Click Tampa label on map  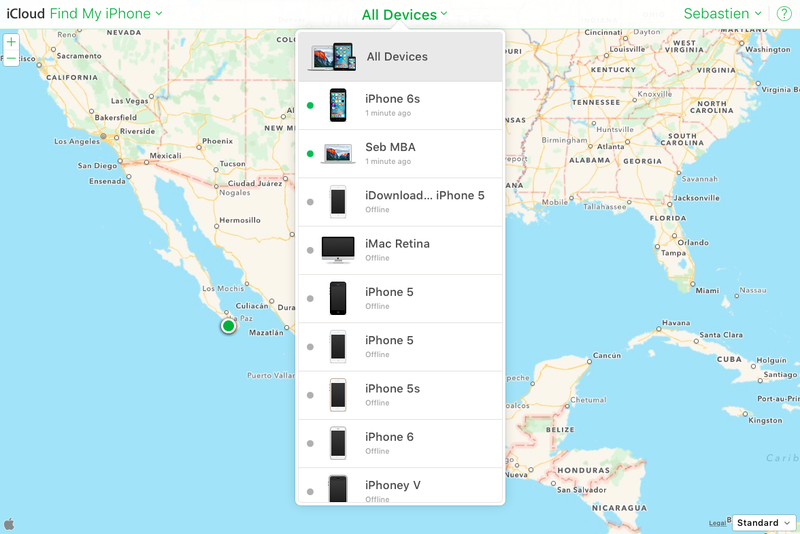coord(673,252)
